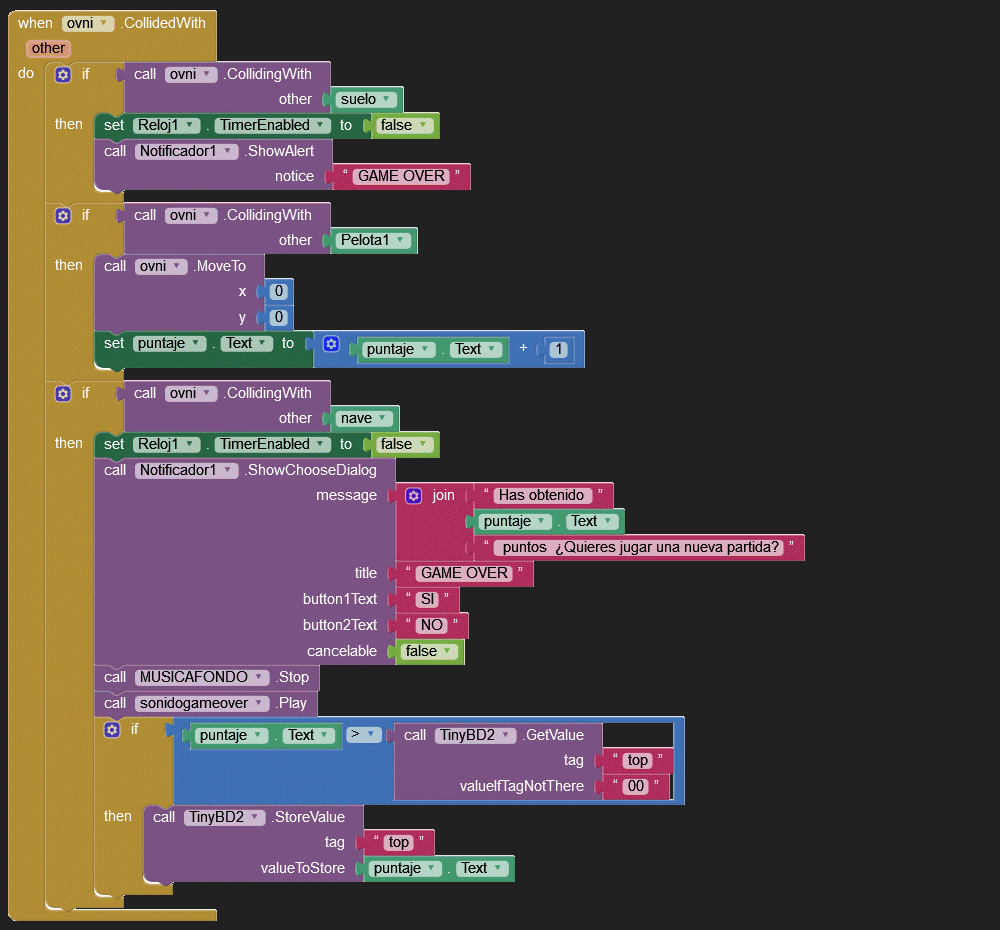
Task: Click the gear icon on the nave if block
Action: point(63,393)
